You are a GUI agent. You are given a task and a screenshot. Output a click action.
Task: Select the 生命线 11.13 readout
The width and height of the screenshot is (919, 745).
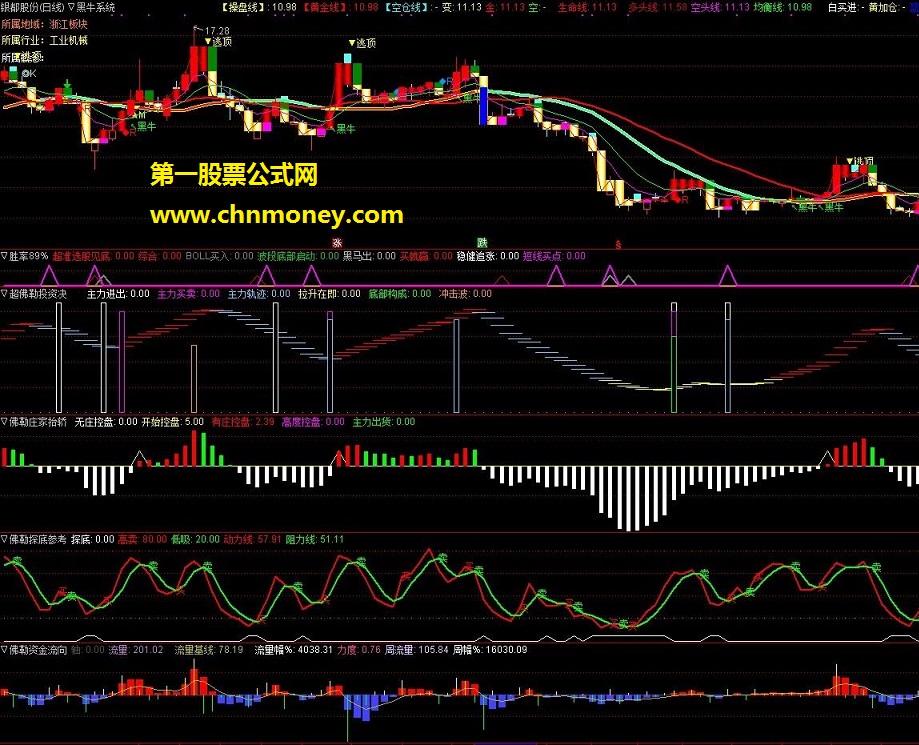587,8
